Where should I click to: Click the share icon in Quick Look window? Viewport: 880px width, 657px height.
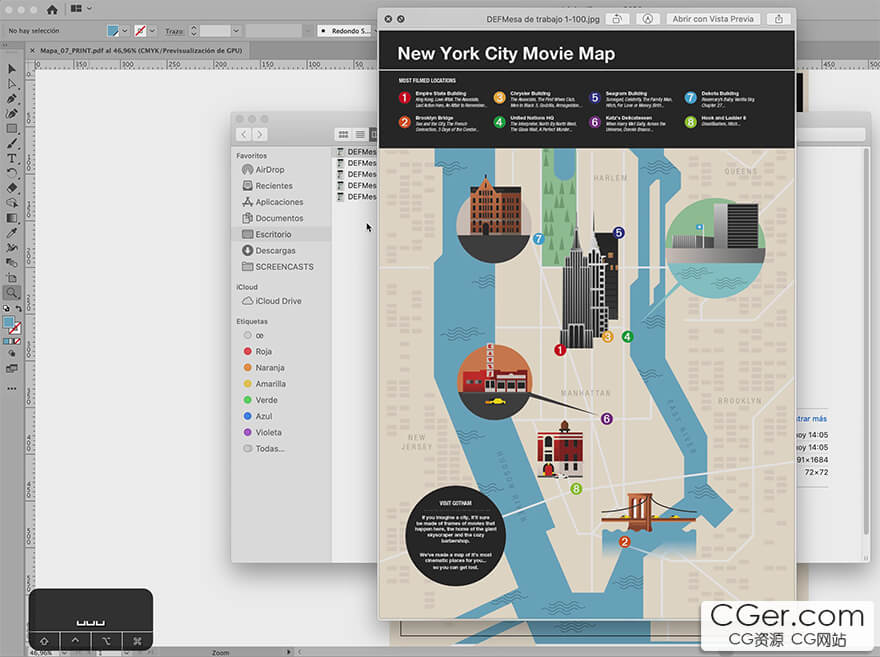click(779, 19)
